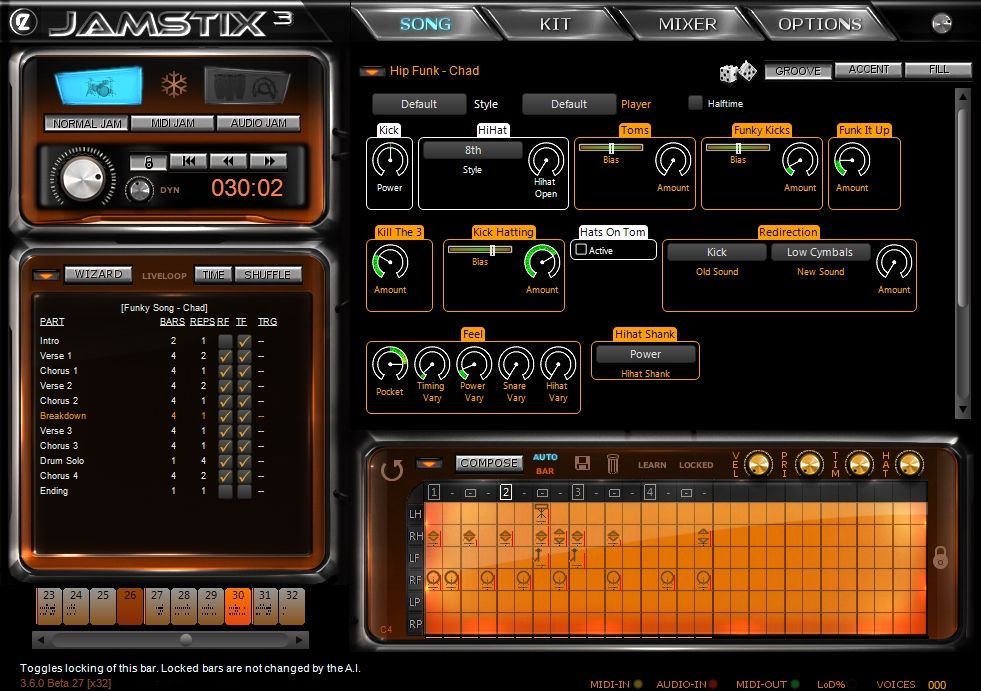Click the COMPOSE button
Screen dimensions: 981x691
point(489,463)
